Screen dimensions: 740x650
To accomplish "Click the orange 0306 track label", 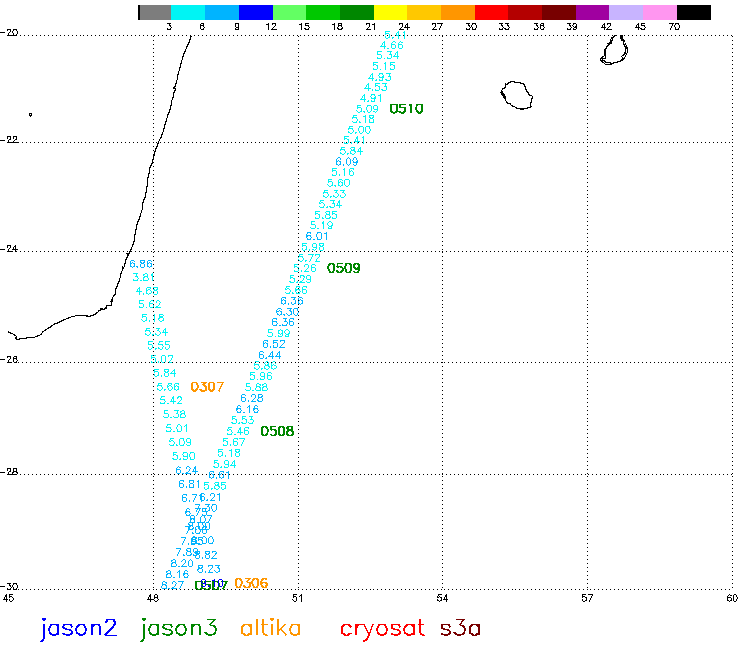I will (251, 583).
